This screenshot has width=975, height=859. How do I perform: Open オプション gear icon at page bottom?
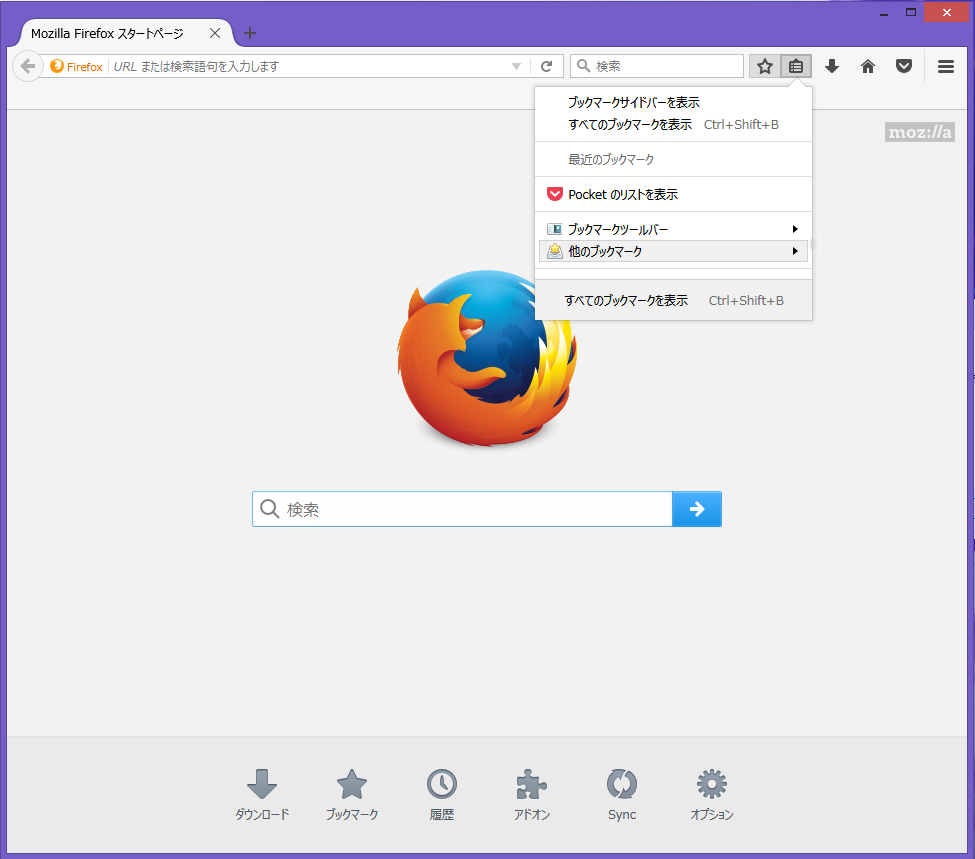(712, 784)
